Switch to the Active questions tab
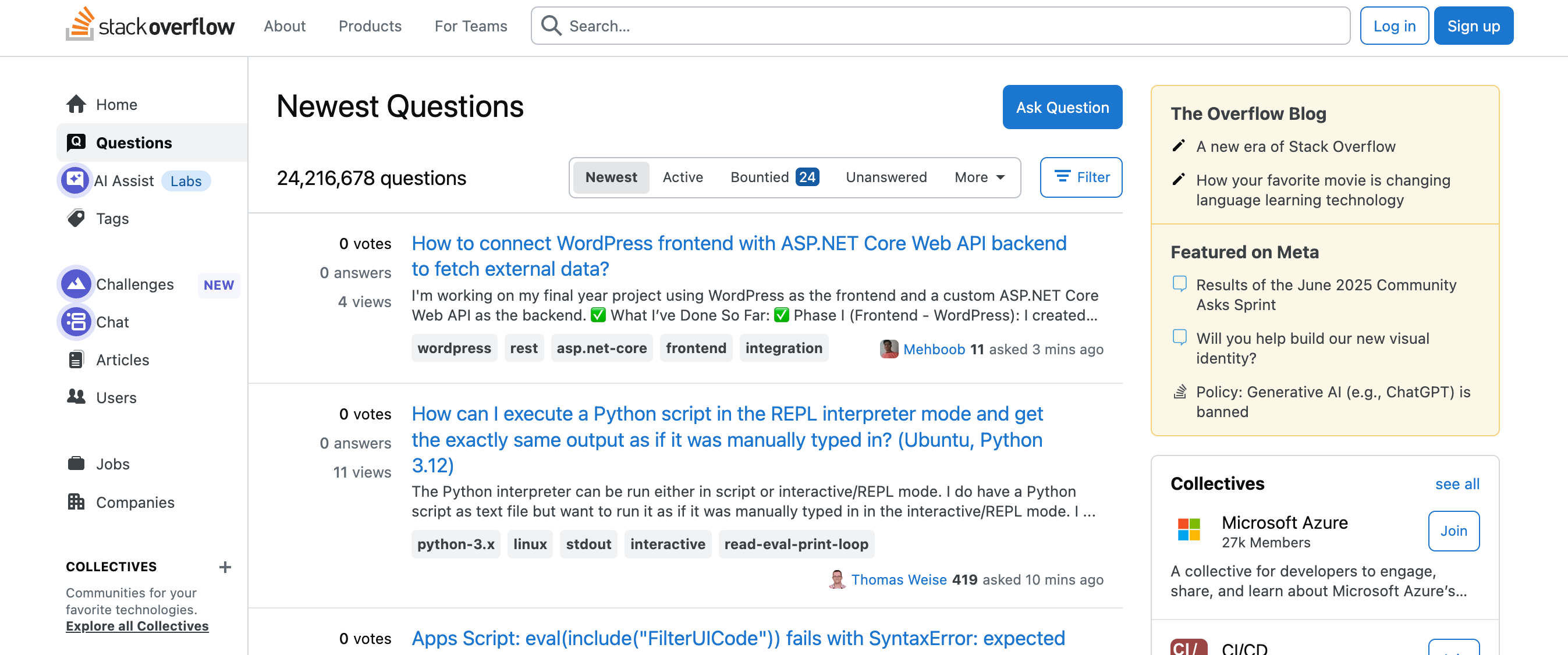Screen dimensions: 1568x655 (x=682, y=177)
